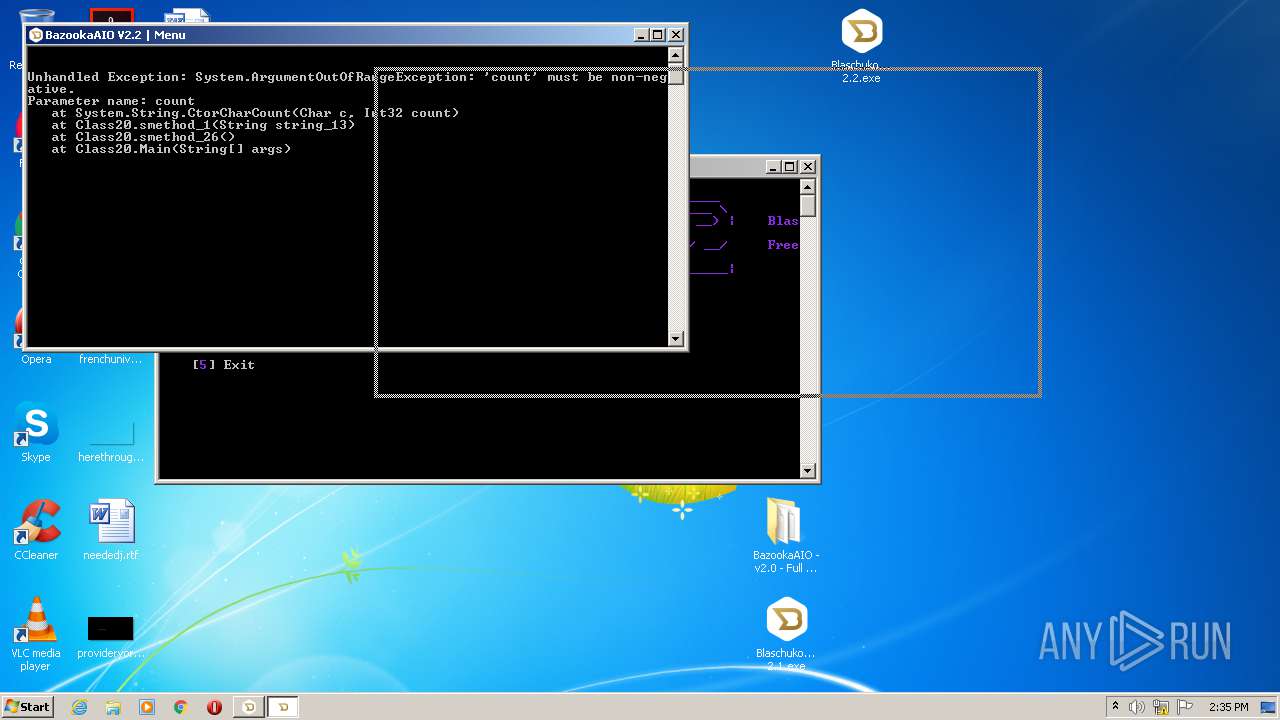Open Windows Media Player taskbar icon
The height and width of the screenshot is (720, 1280).
(147, 707)
